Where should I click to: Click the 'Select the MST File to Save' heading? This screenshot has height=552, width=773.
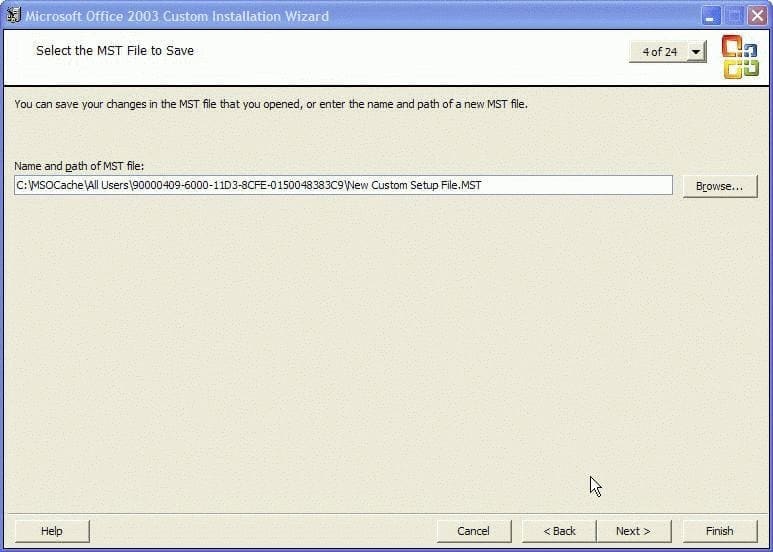tap(115, 50)
